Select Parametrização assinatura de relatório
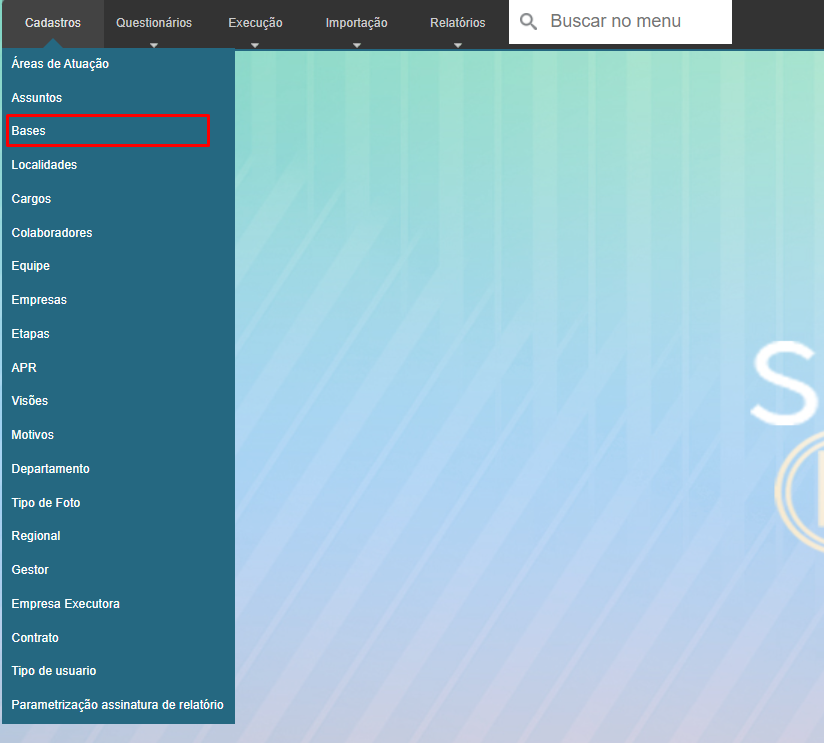Screen dimensions: 824x743 117,705
